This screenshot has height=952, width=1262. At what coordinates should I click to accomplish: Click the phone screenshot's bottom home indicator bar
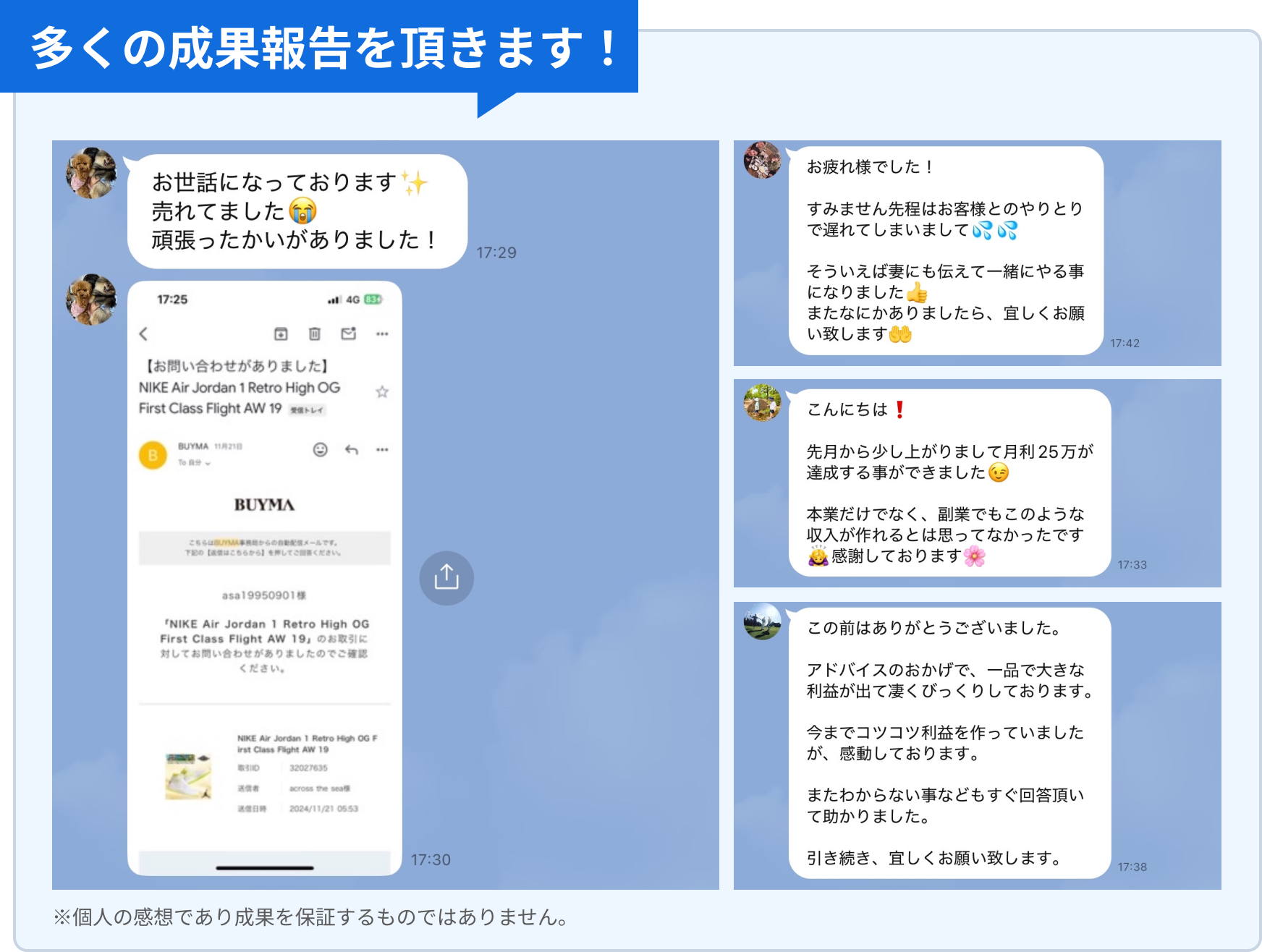click(x=265, y=867)
